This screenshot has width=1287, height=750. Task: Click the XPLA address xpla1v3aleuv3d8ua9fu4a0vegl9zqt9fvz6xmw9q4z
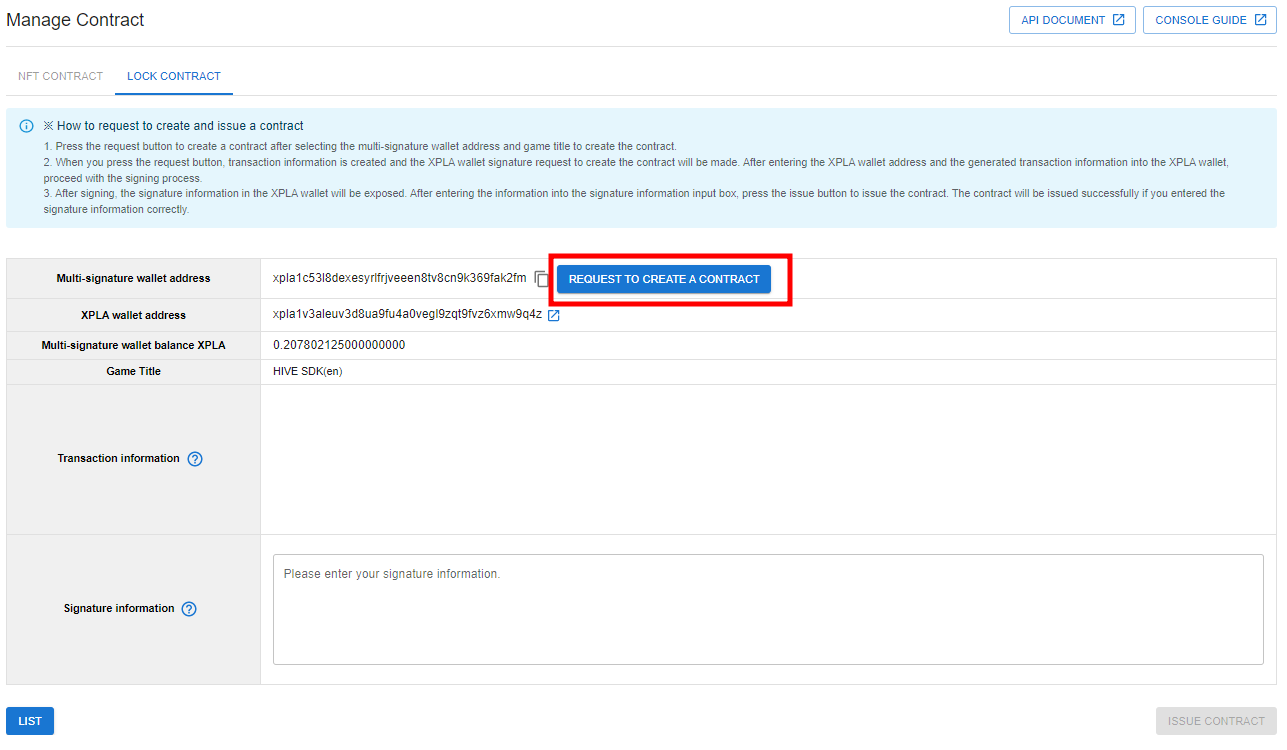[407, 314]
